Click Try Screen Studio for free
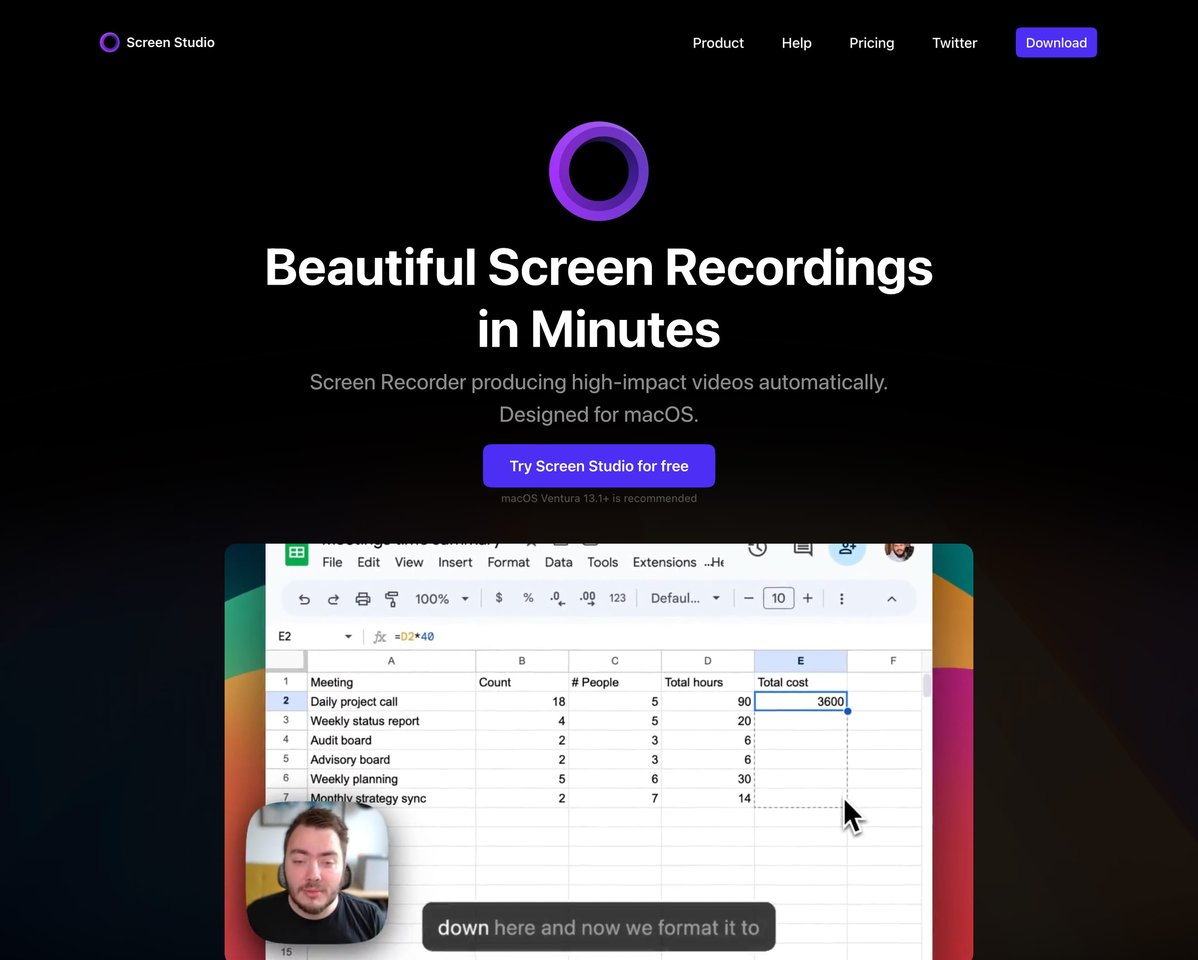 pos(598,465)
